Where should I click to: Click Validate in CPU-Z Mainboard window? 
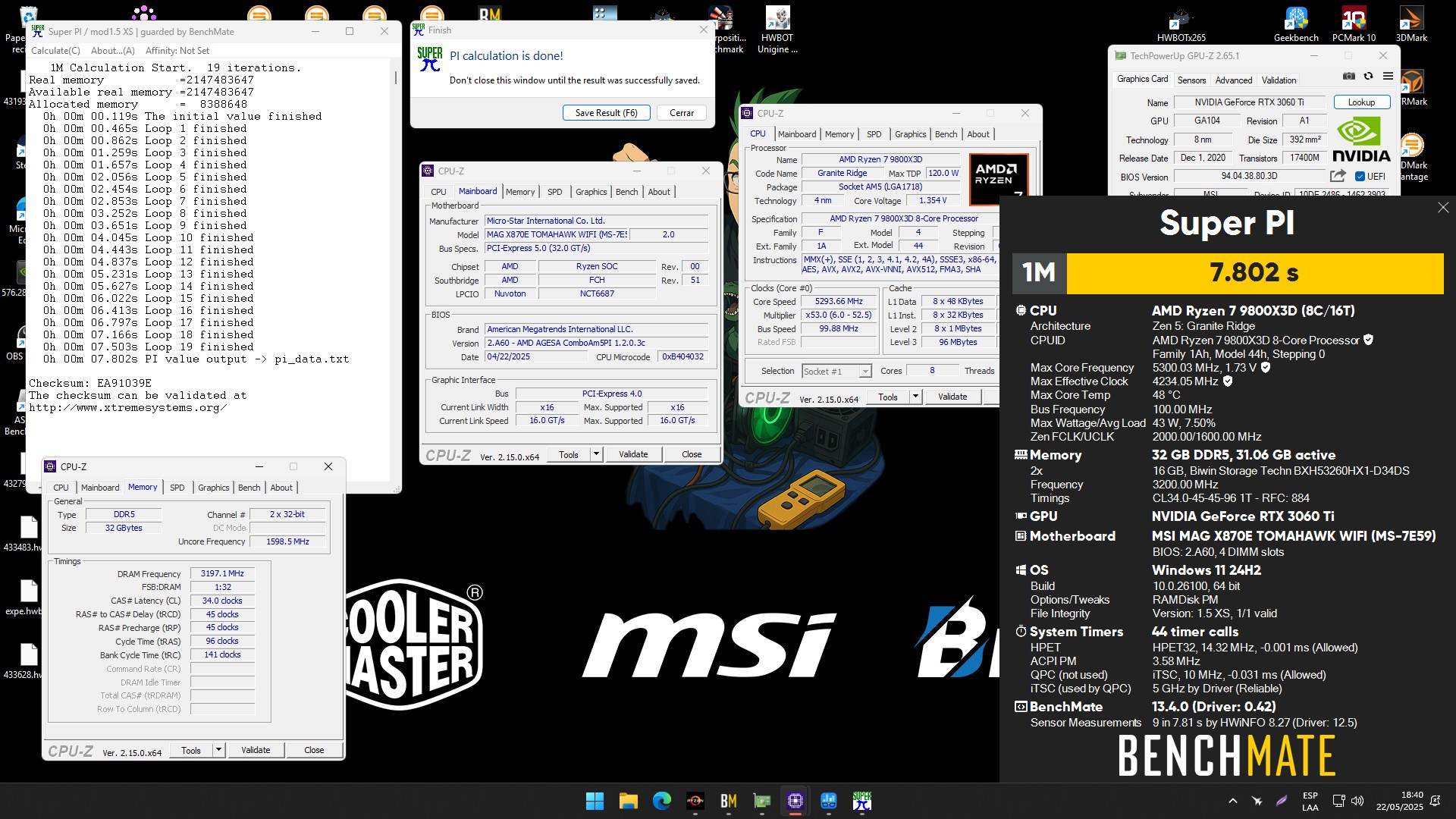(x=633, y=454)
